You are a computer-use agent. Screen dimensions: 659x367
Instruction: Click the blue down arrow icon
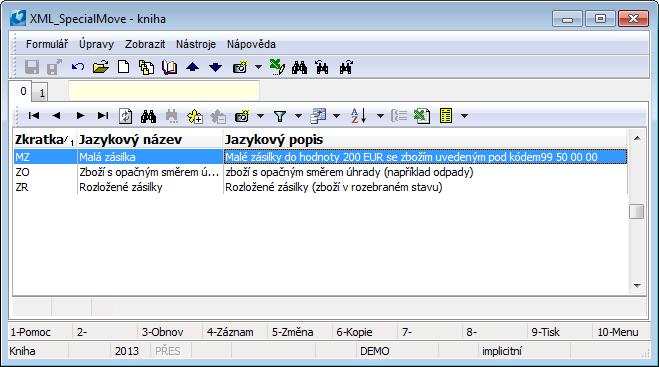pos(216,67)
